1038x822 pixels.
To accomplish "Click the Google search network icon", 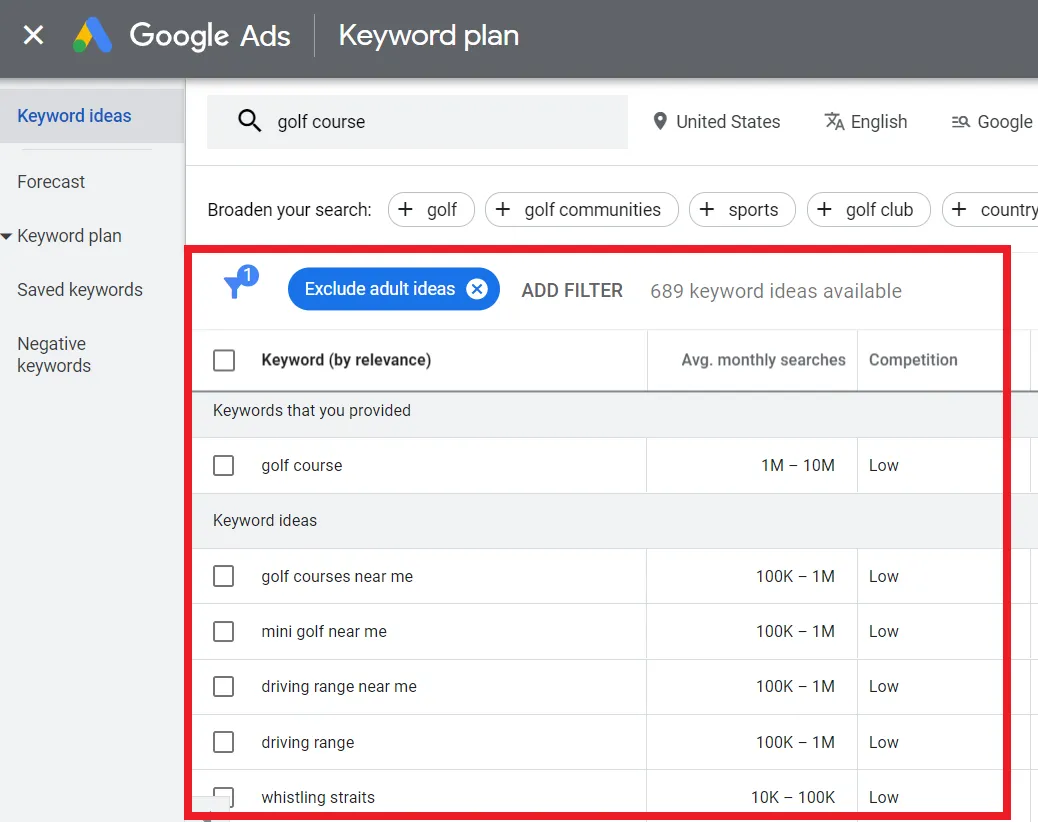I will [960, 122].
